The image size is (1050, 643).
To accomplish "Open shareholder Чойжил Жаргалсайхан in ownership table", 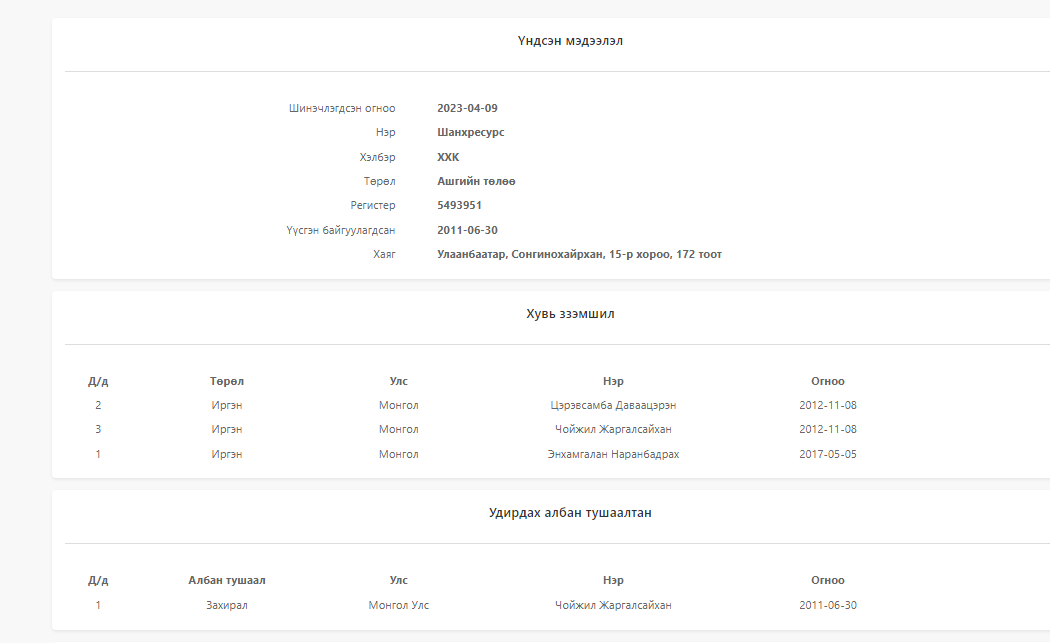I will point(613,429).
